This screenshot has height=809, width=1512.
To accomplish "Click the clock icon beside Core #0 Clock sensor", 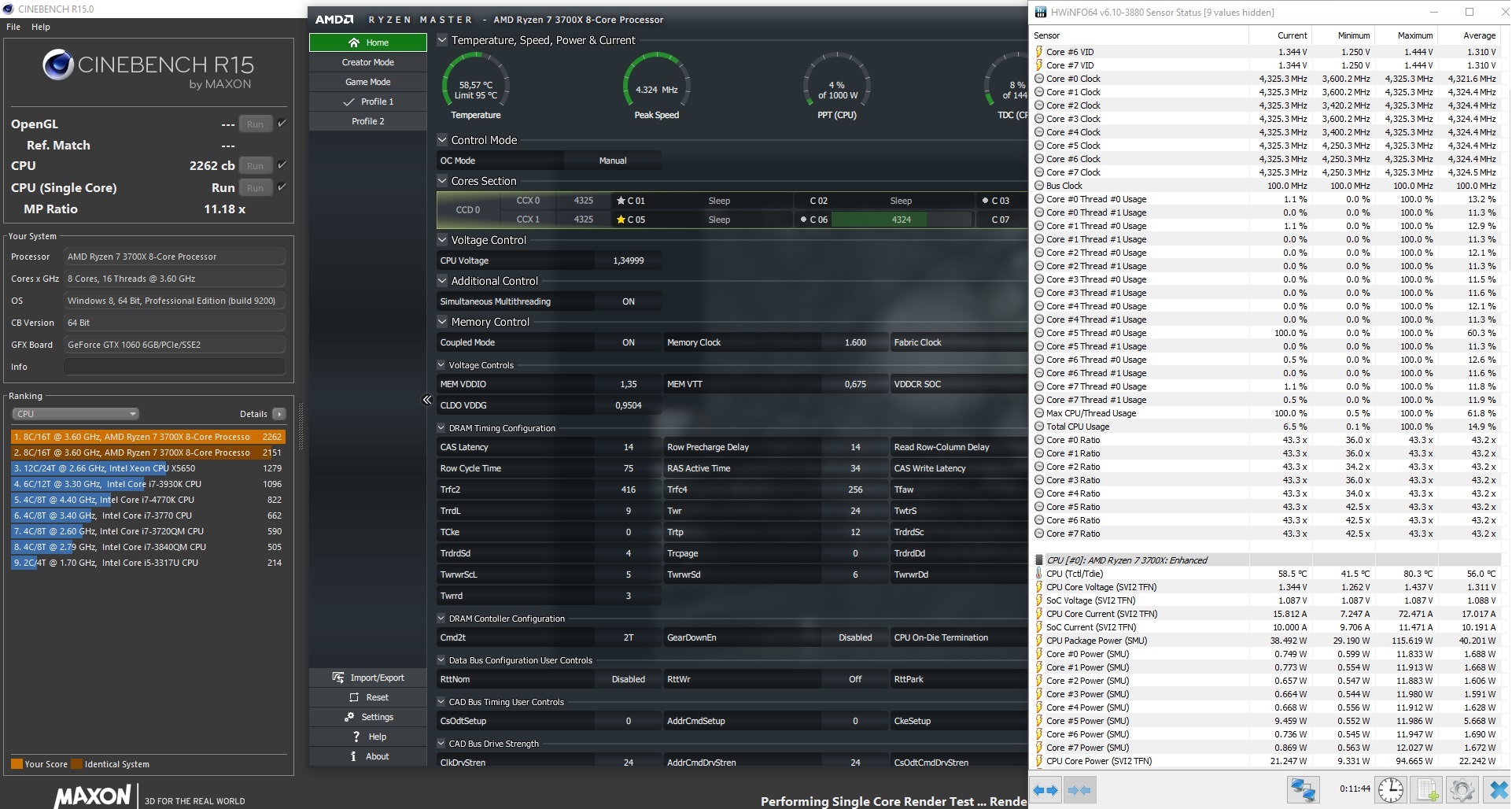I will pos(1038,79).
